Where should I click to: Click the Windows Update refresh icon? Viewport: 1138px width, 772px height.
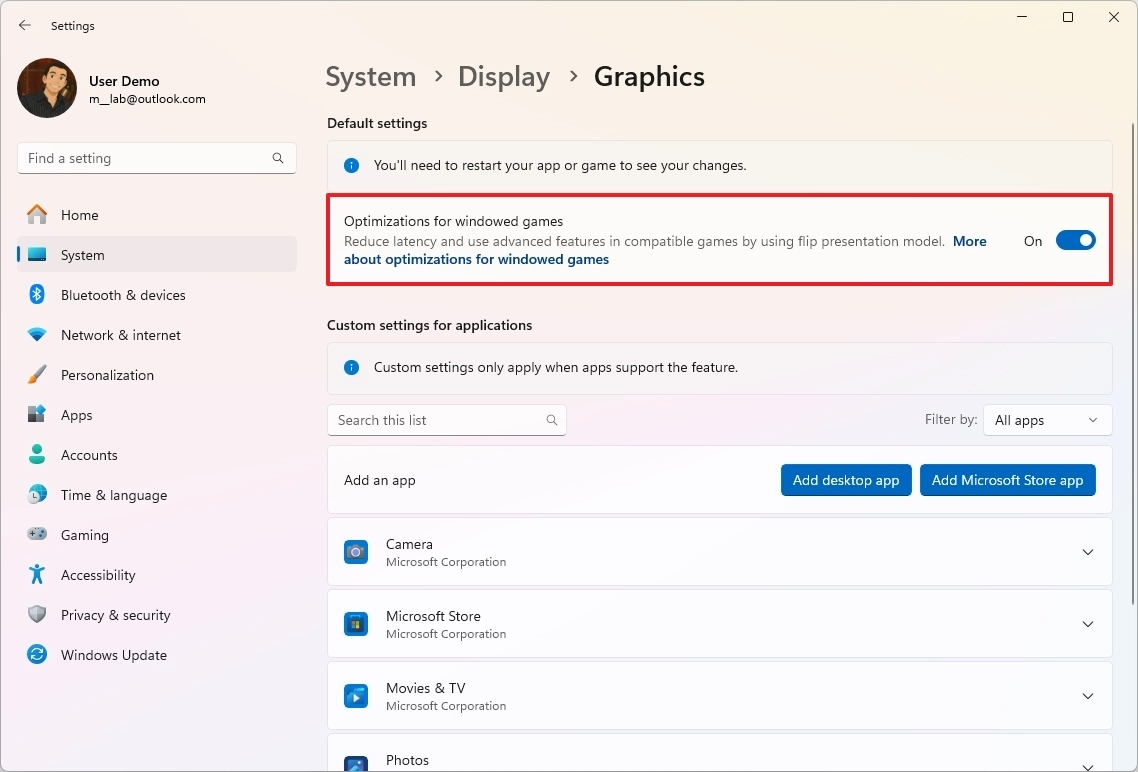point(37,654)
